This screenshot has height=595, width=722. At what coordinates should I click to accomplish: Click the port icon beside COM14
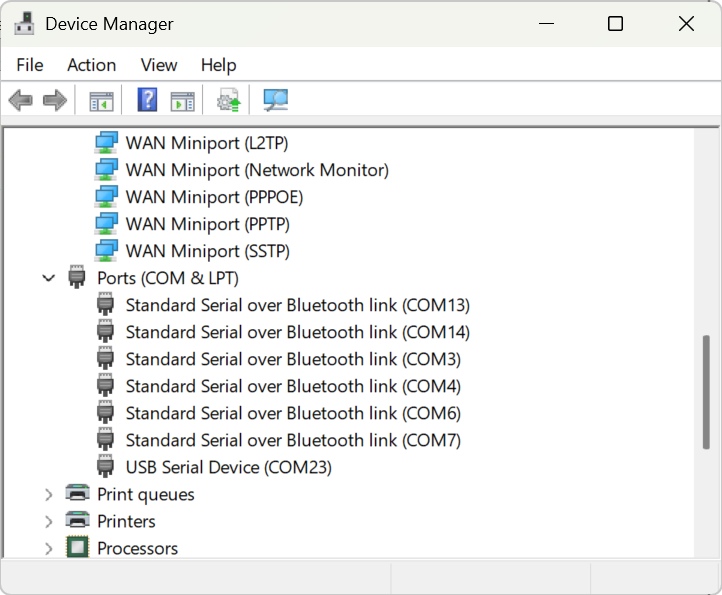pos(105,331)
